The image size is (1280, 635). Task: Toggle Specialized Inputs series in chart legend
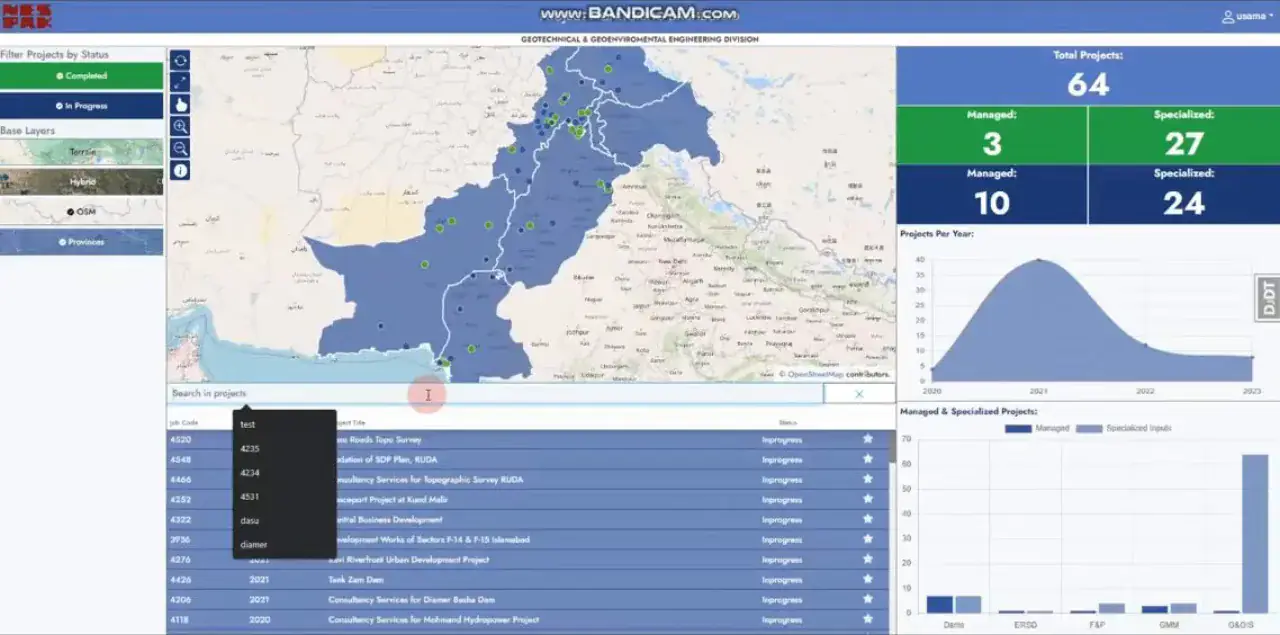(x=1123, y=428)
